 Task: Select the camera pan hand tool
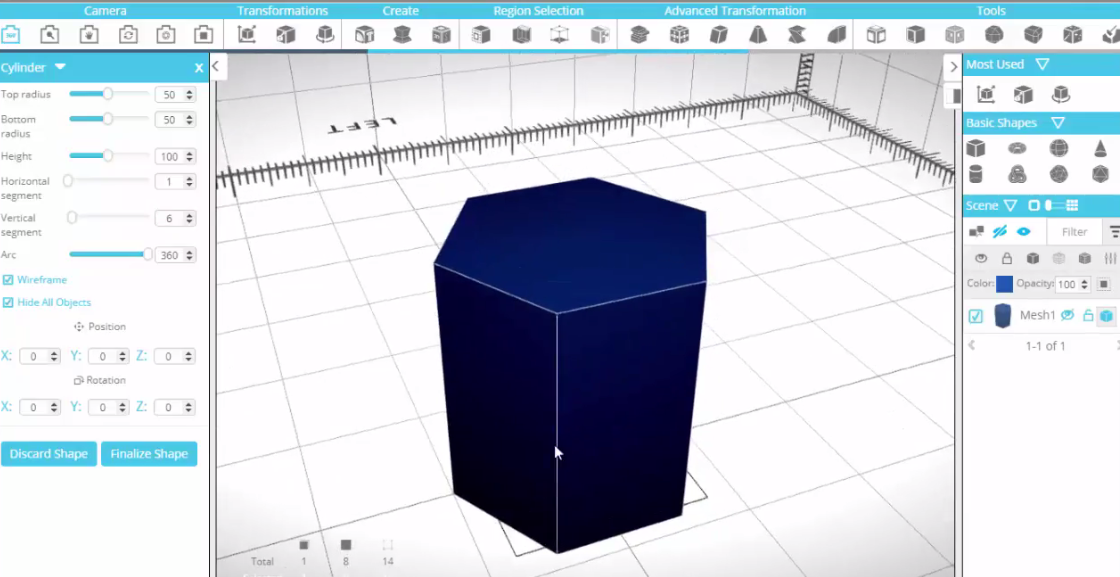click(x=89, y=34)
